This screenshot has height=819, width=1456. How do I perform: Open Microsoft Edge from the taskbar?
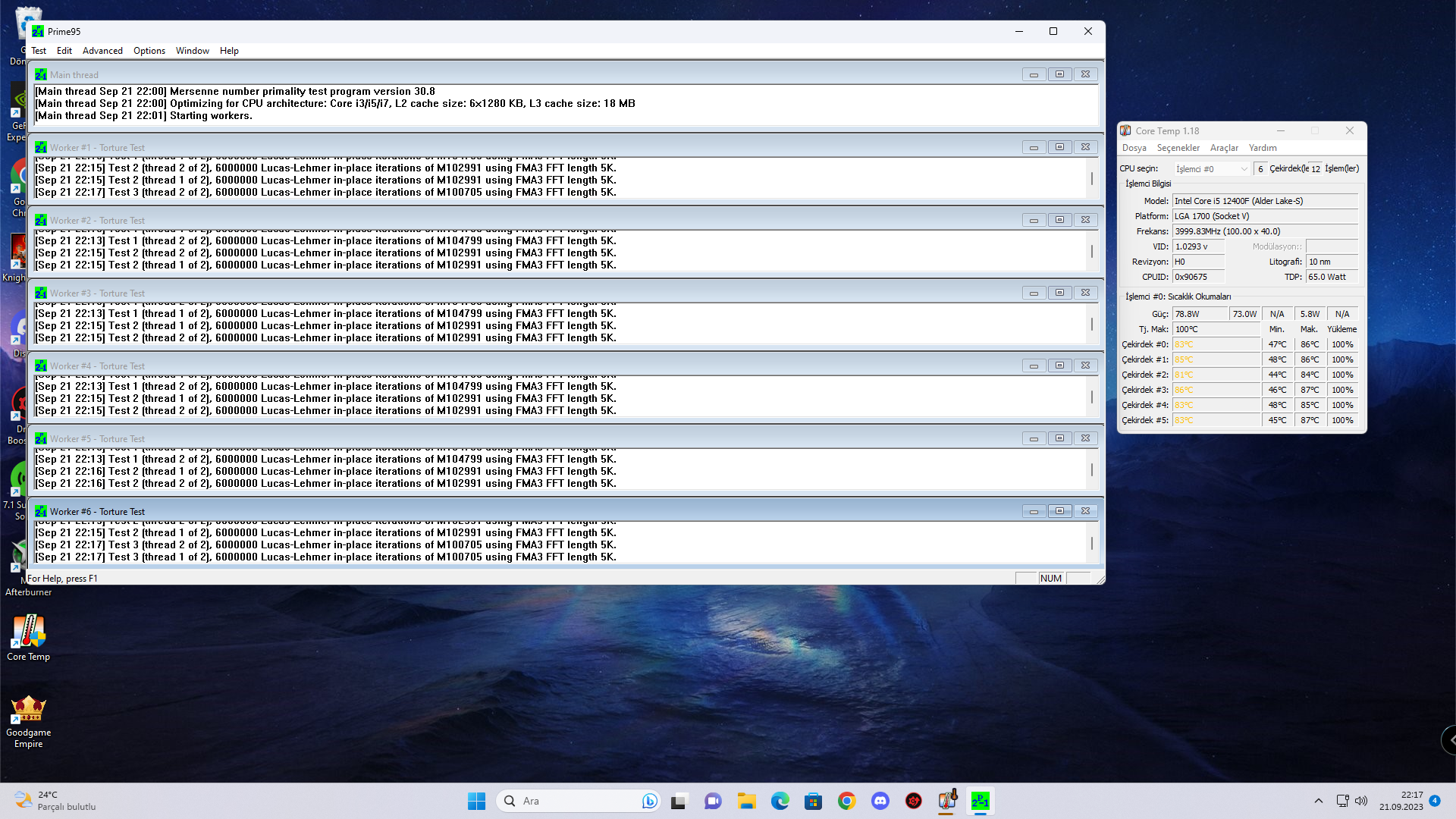pos(780,801)
